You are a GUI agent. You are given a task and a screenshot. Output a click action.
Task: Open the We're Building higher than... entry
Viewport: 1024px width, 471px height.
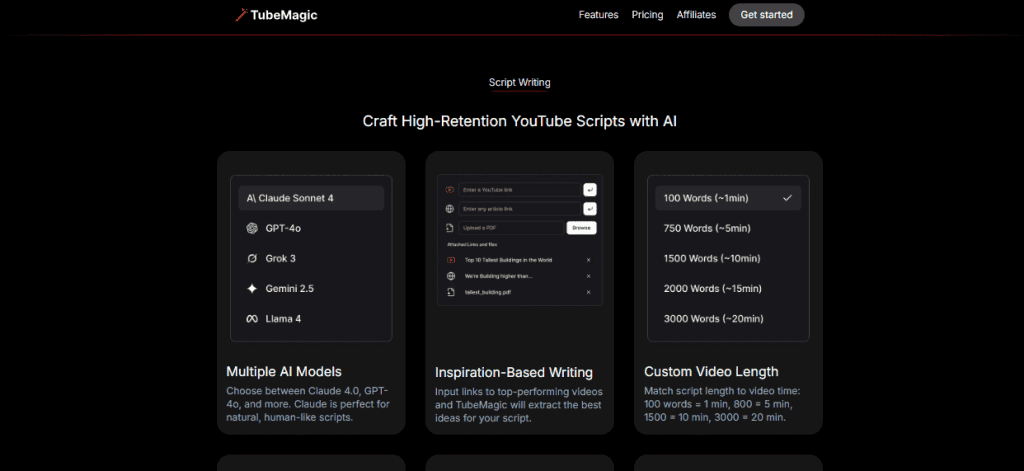point(498,276)
